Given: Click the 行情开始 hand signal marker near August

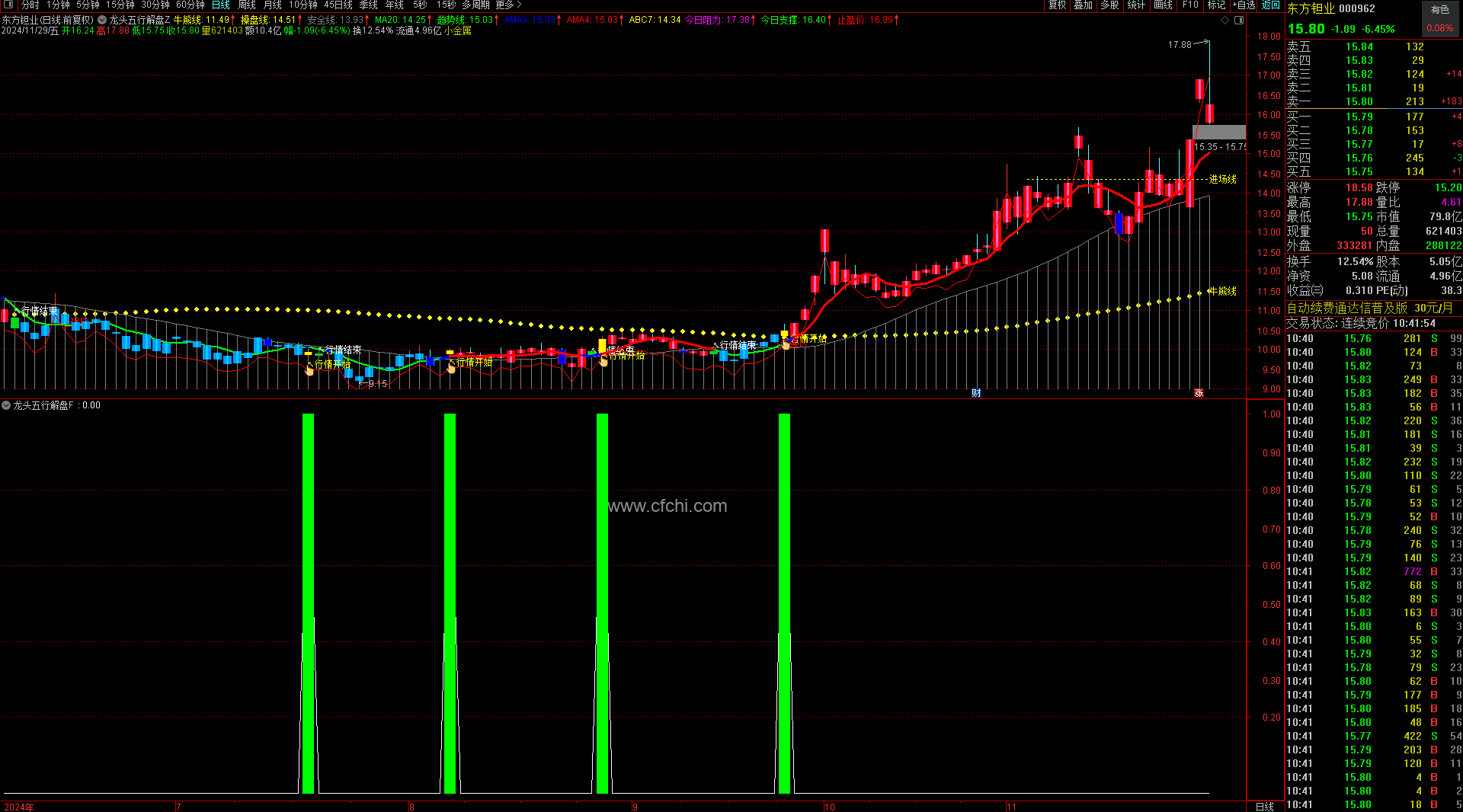Looking at the screenshot, I should [x=451, y=368].
